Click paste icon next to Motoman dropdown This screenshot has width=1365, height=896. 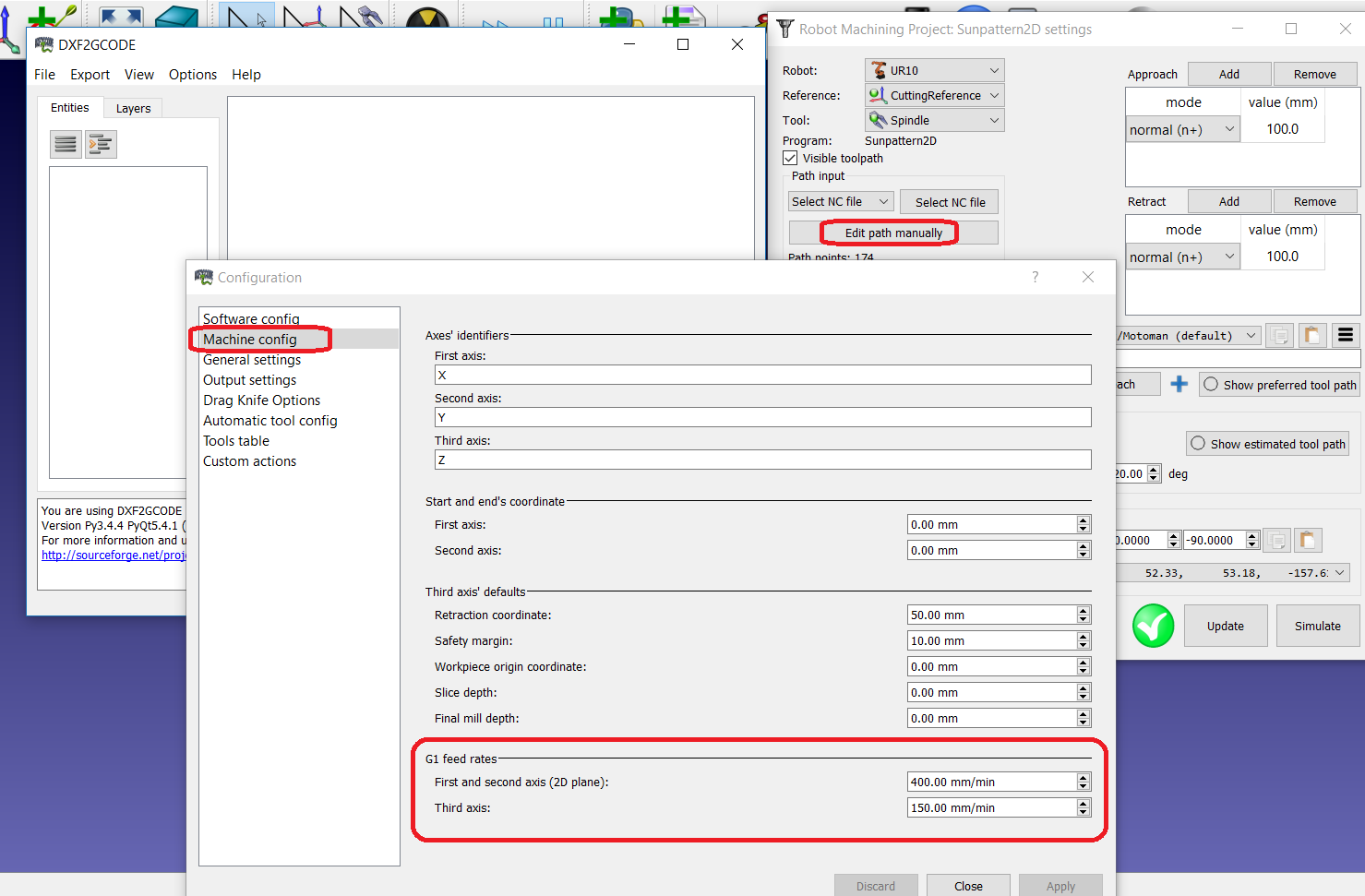point(1311,335)
